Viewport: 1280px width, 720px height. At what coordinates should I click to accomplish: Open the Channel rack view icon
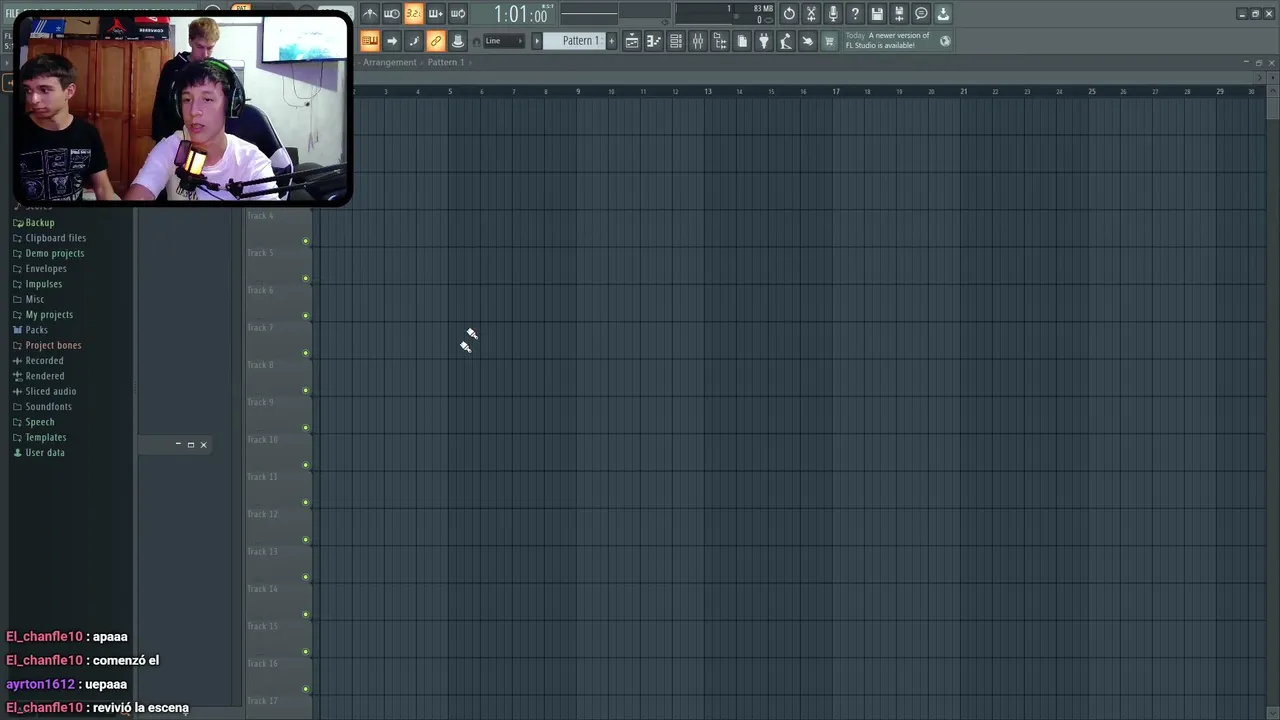coord(676,41)
